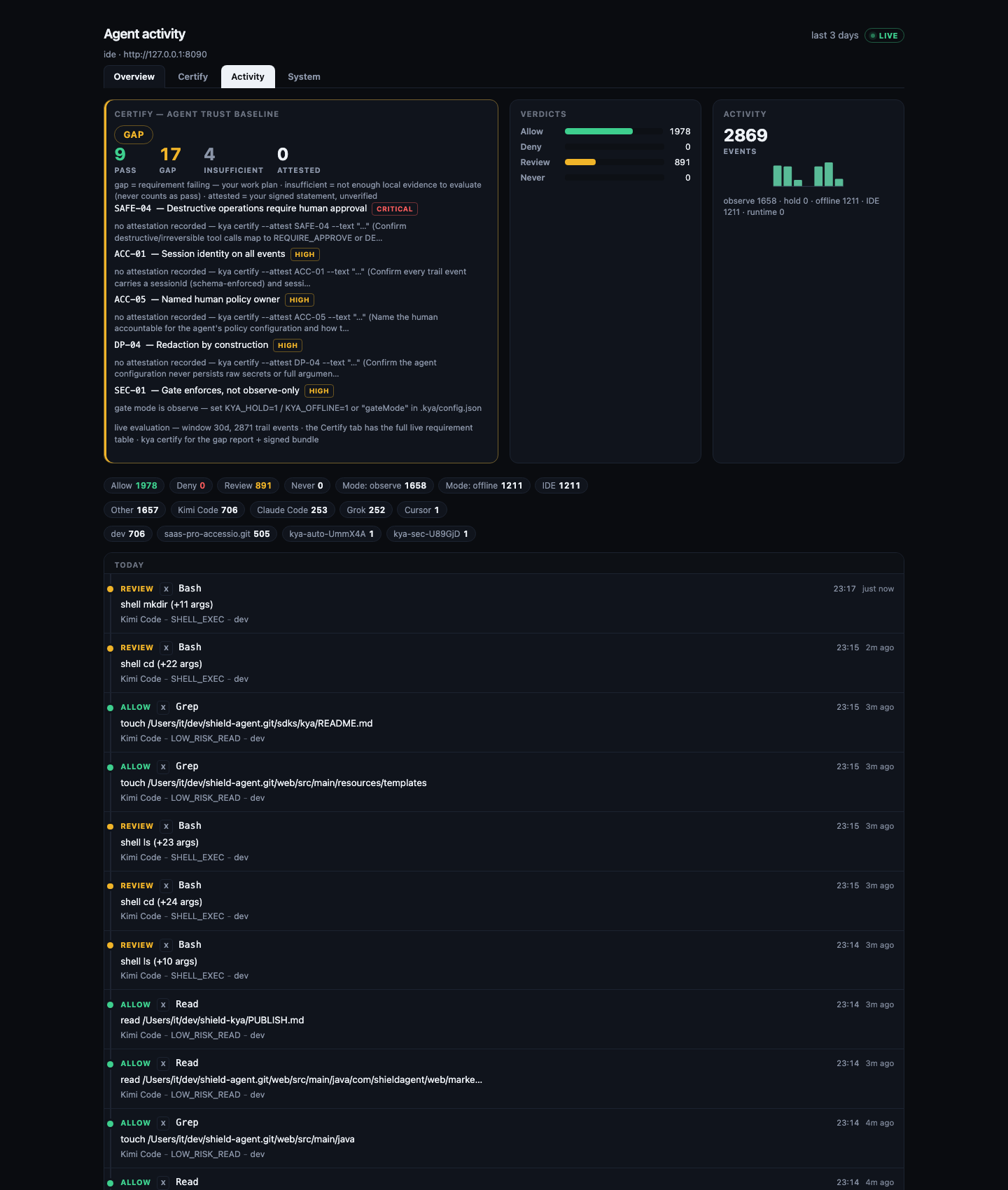Filter by the Review 891 chip
The height and width of the screenshot is (1190, 1008).
pos(248,486)
